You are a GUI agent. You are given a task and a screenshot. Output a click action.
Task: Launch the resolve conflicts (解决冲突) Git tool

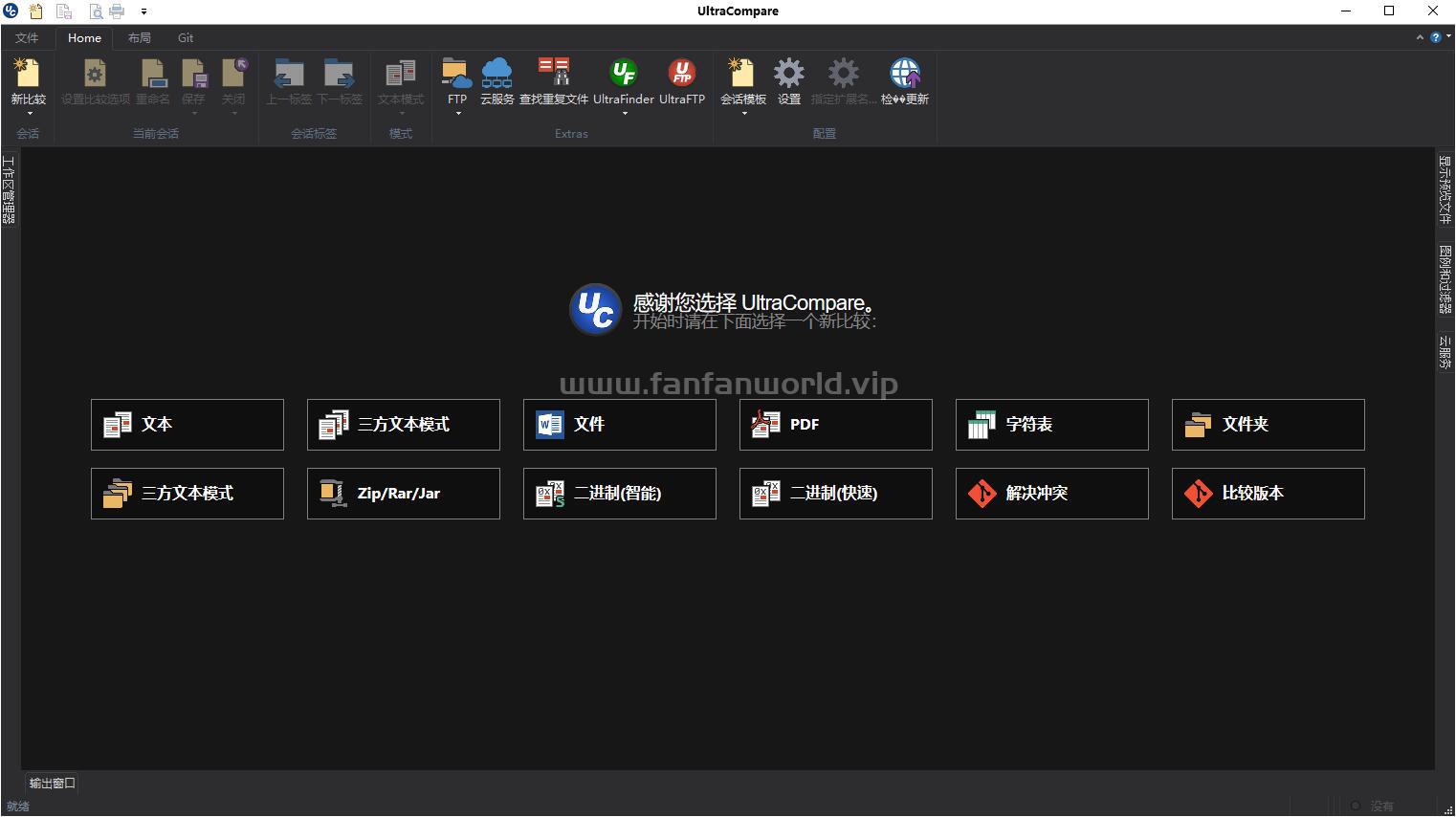[x=1051, y=494]
